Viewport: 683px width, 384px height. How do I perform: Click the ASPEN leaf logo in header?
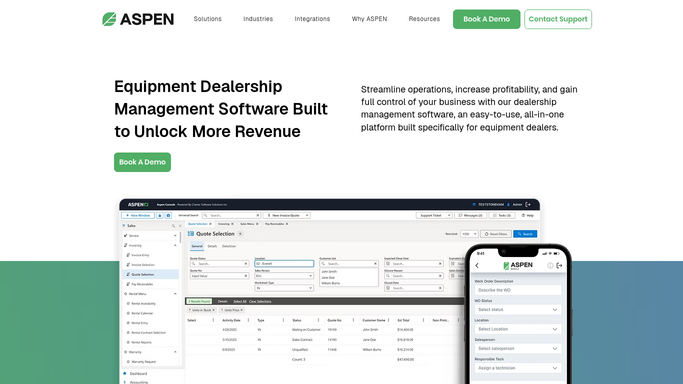coord(138,19)
